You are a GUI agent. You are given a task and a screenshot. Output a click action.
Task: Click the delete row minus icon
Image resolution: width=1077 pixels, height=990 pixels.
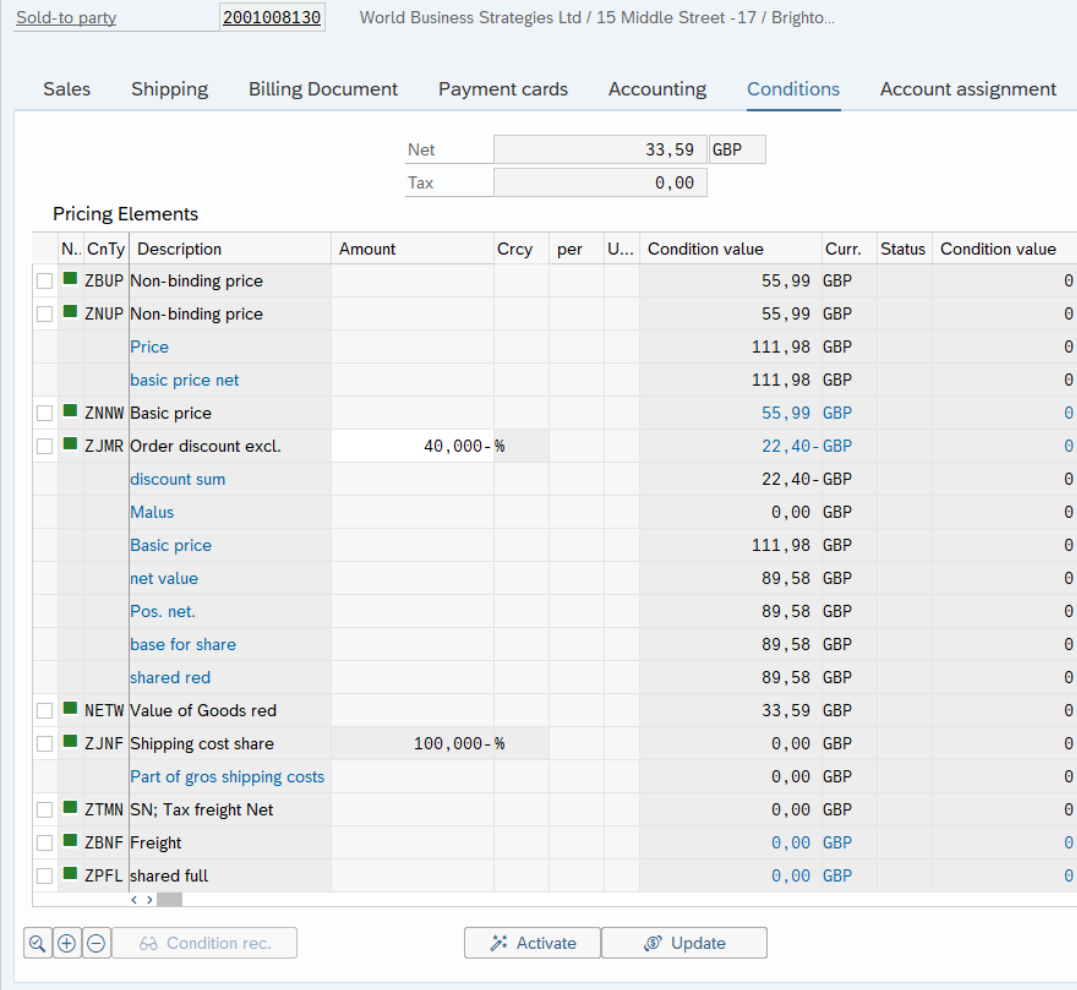96,943
